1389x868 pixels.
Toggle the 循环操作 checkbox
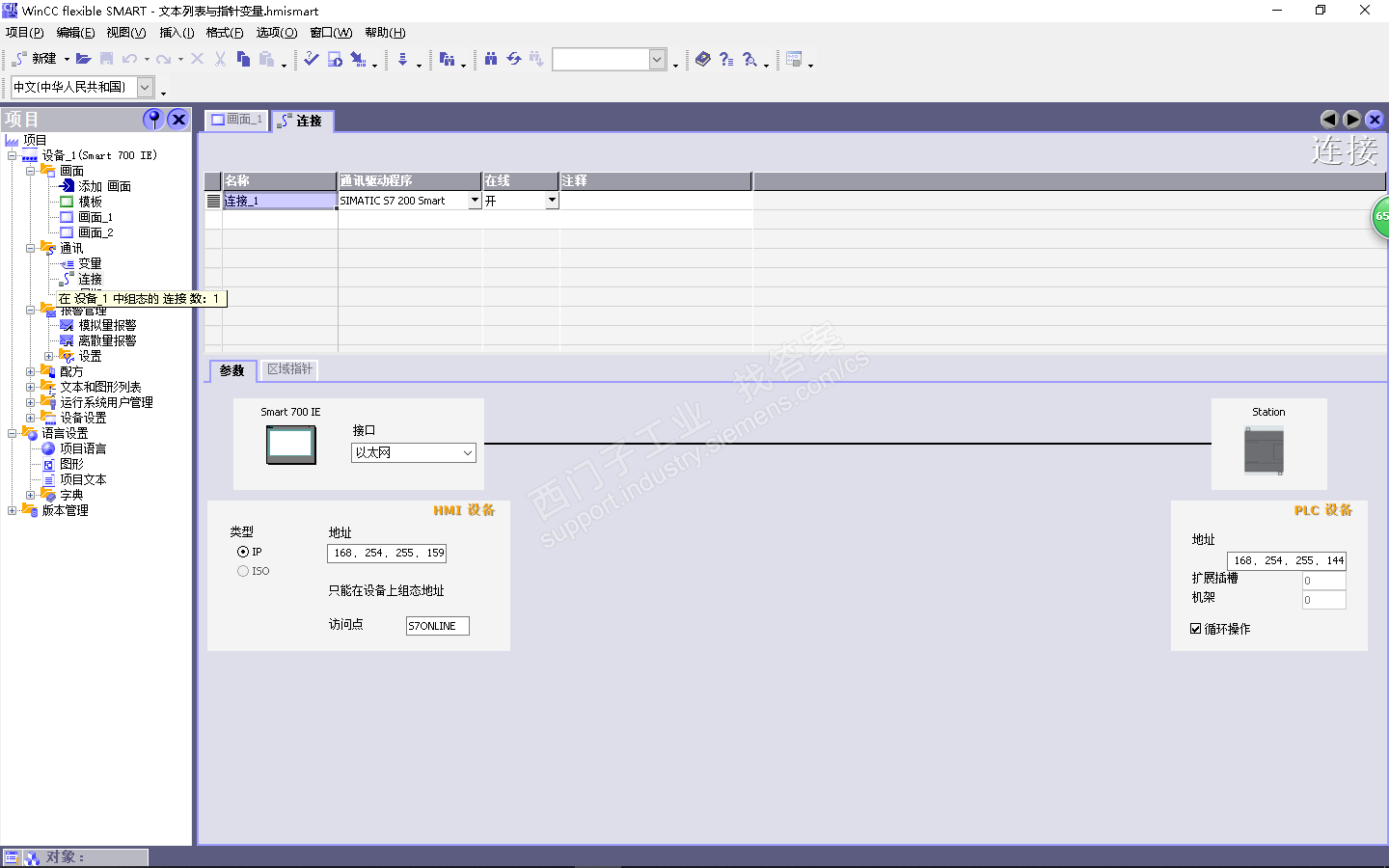click(x=1196, y=629)
